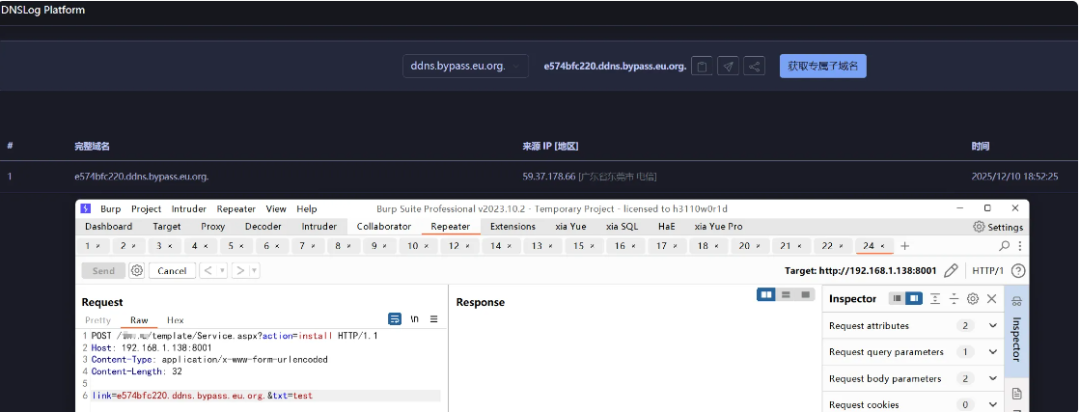Open the Project menu
The image size is (1080, 412).
146,209
